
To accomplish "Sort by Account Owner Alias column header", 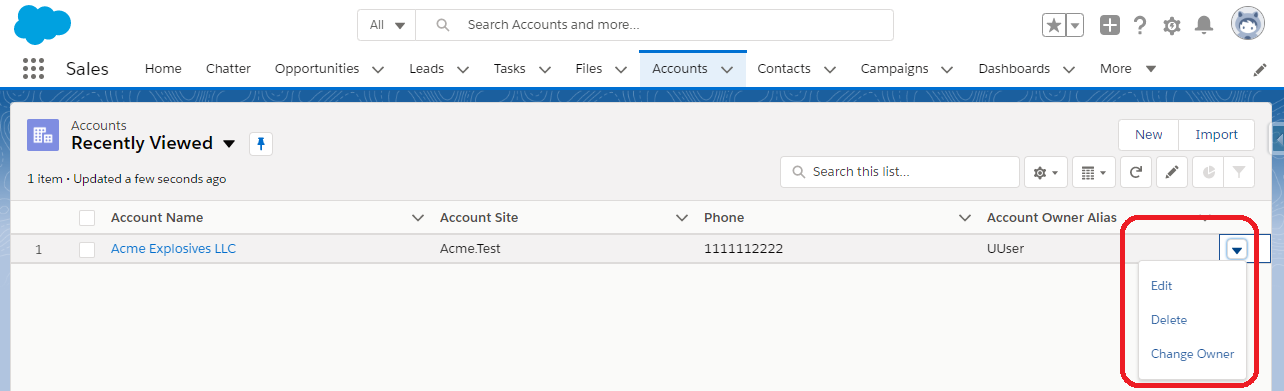I will (x=1052, y=218).
